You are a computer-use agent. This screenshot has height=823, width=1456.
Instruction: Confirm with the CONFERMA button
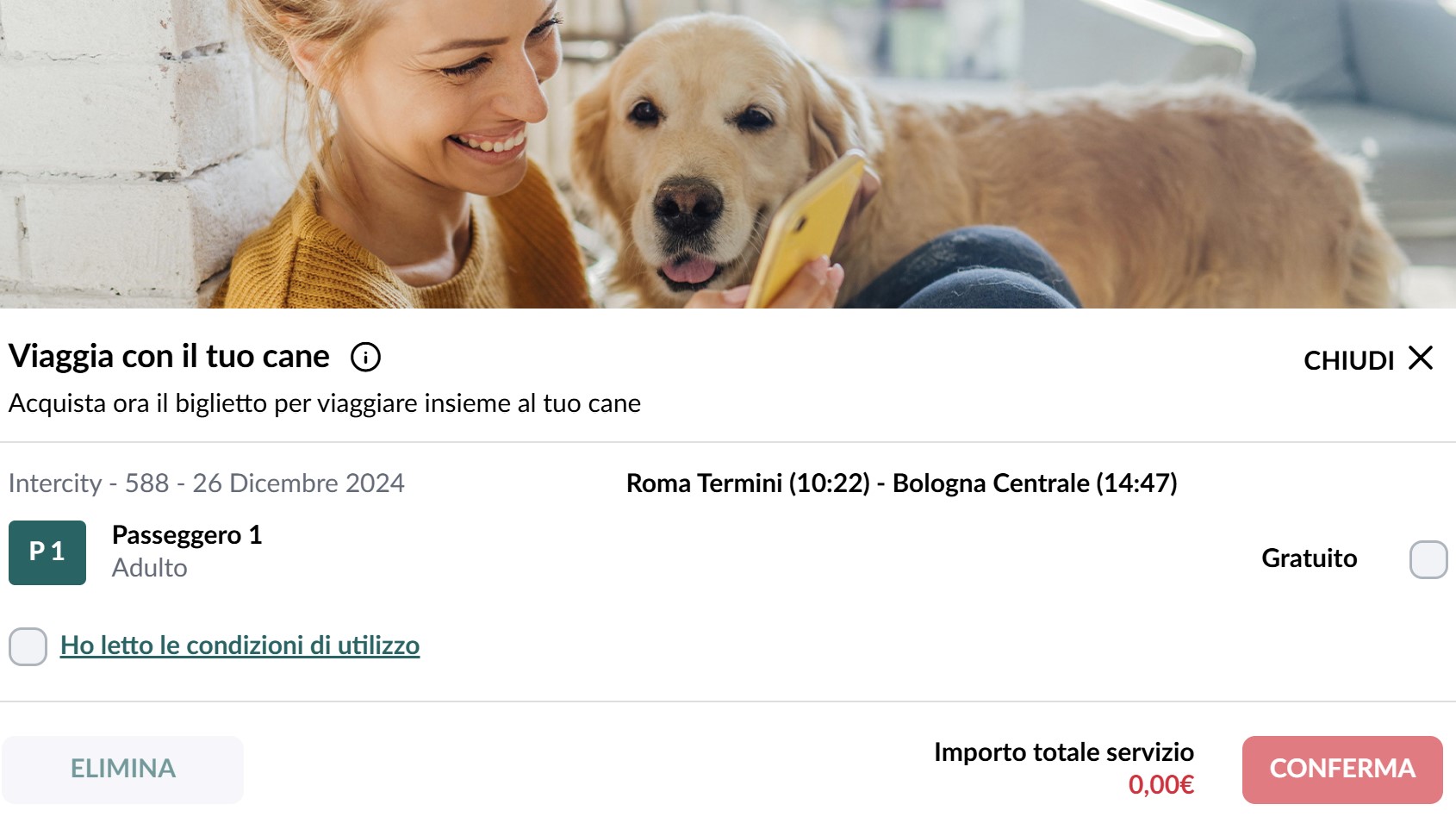point(1342,769)
